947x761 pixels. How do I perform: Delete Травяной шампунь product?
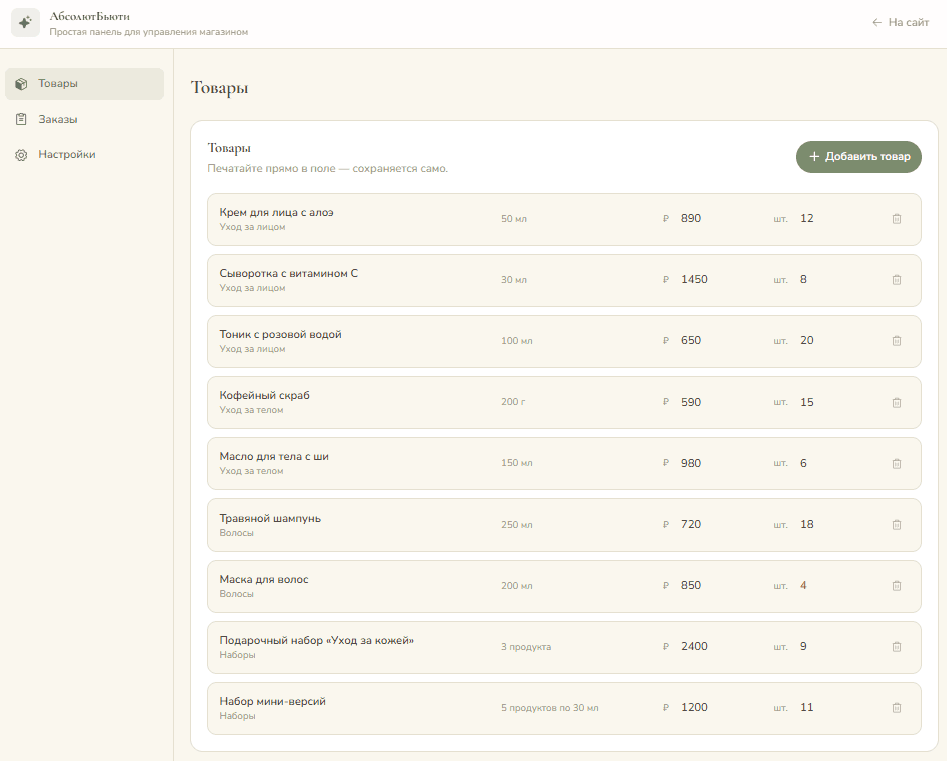click(x=897, y=524)
